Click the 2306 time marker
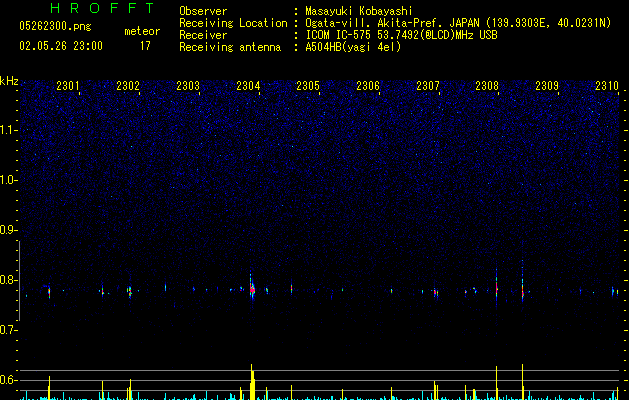Screen dimensions: 629x400 click(368, 86)
